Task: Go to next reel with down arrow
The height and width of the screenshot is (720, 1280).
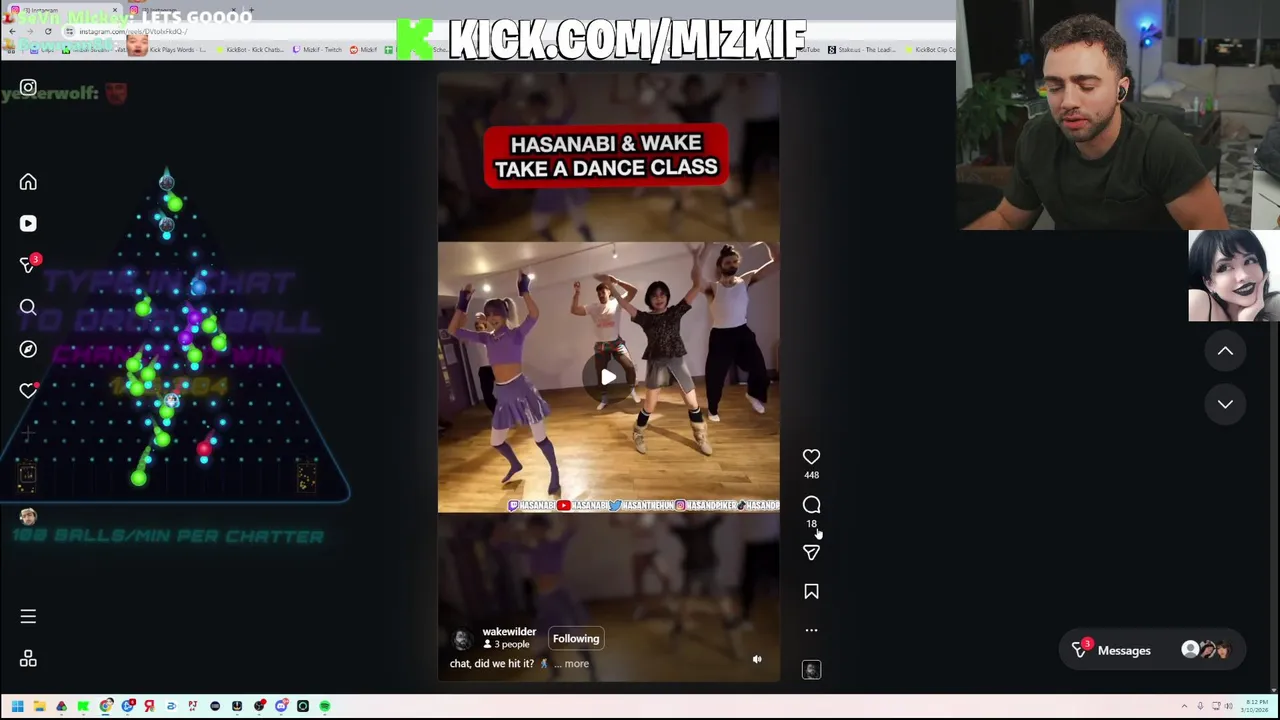Action: (x=1225, y=403)
